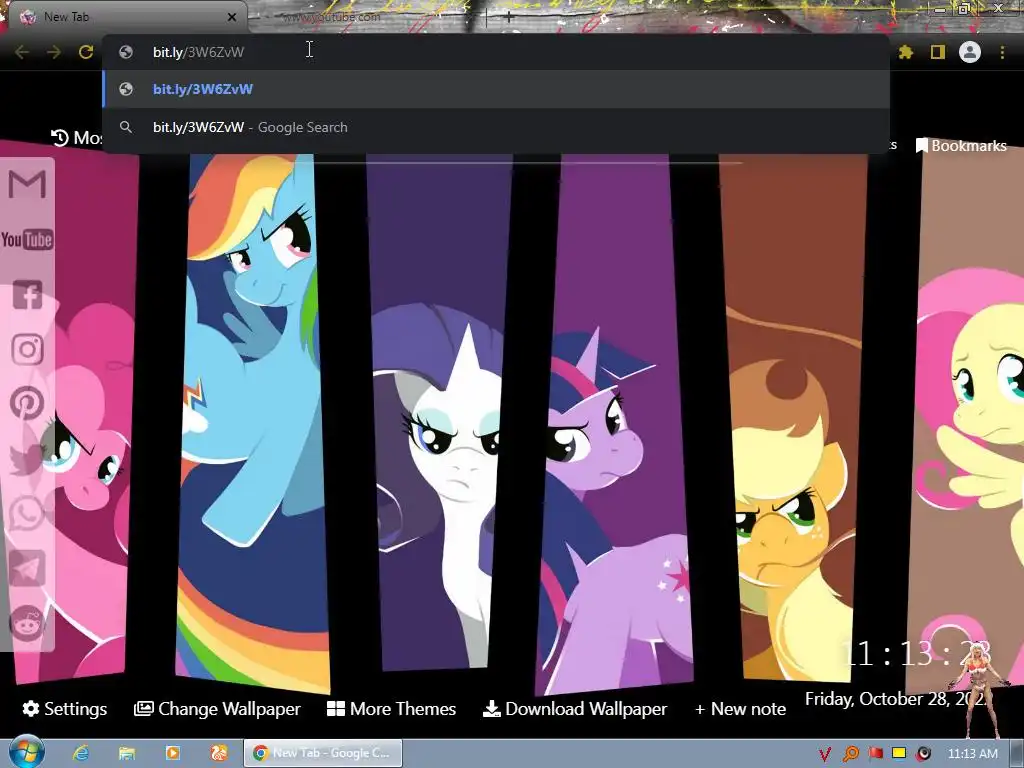Click the orange magnifier tray icon

click(850, 754)
